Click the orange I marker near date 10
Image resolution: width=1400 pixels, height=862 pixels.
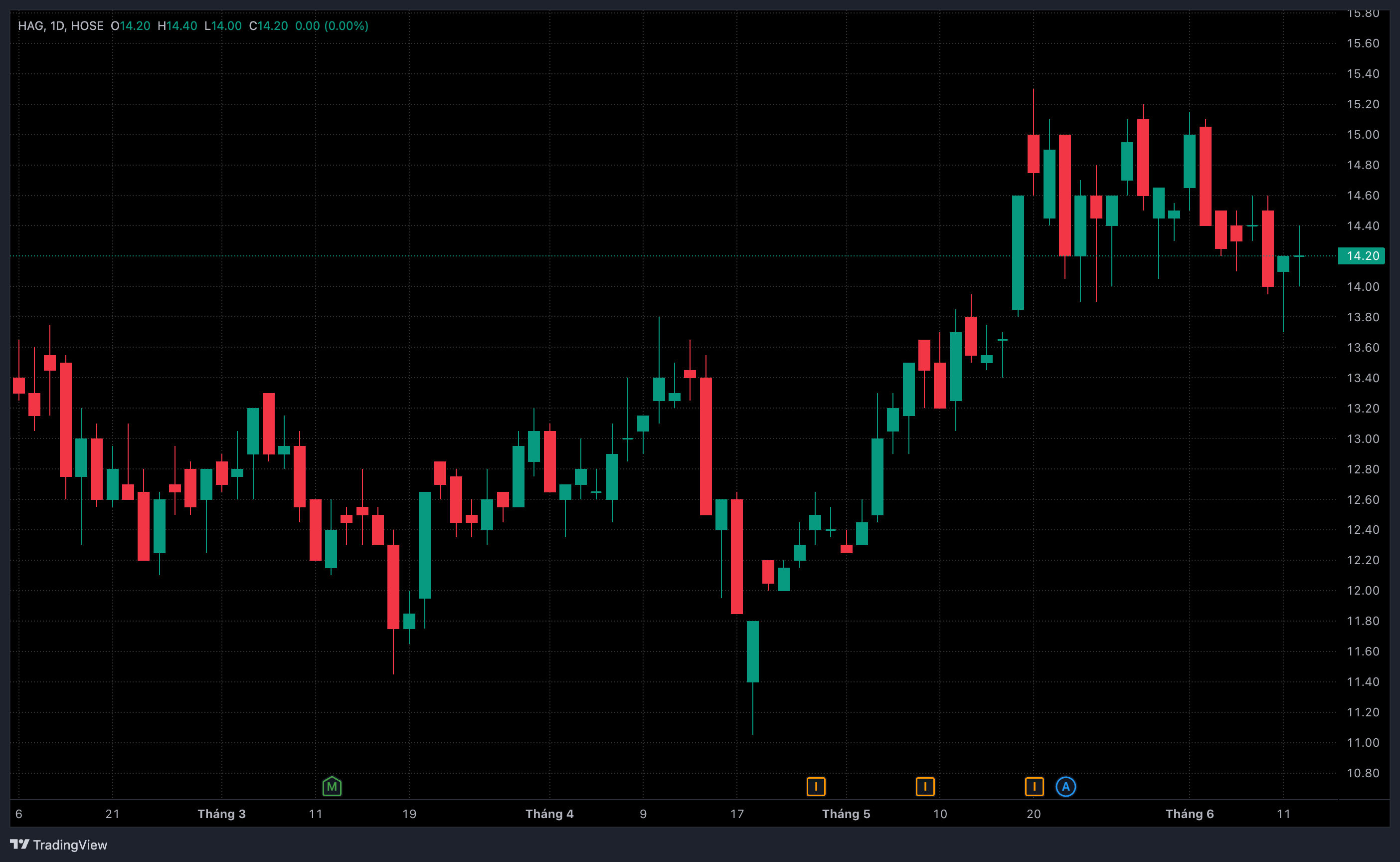[925, 787]
